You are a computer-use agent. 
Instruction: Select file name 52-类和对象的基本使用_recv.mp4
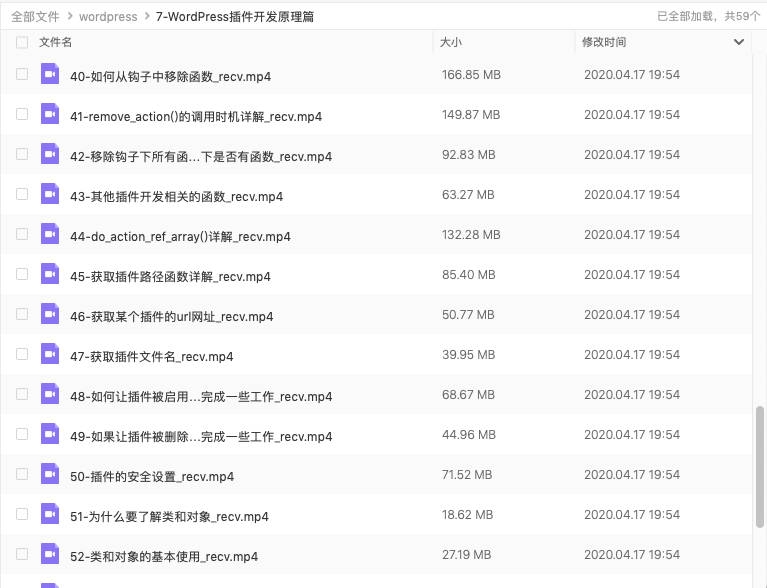164,557
